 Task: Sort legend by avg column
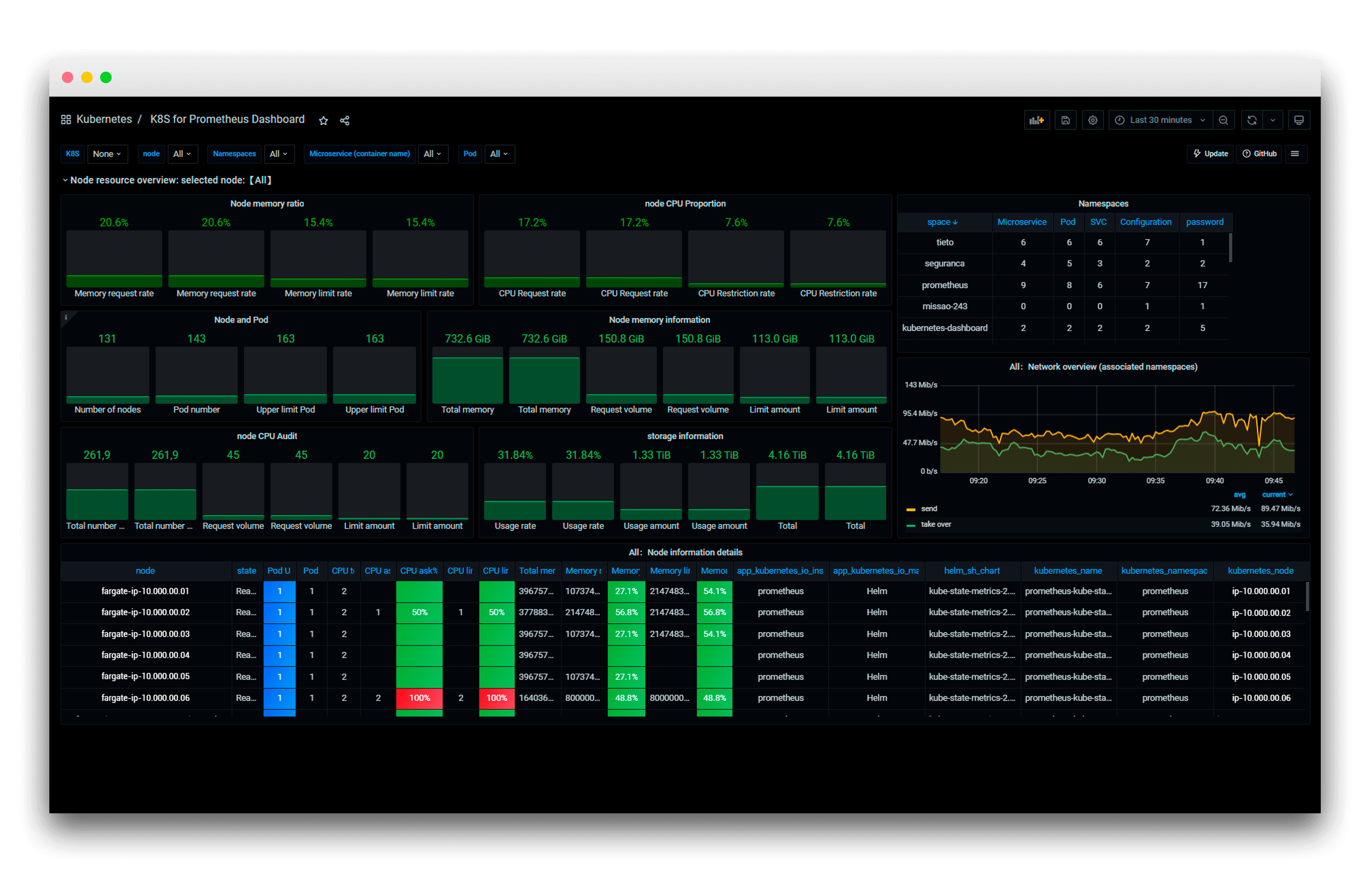[1240, 495]
